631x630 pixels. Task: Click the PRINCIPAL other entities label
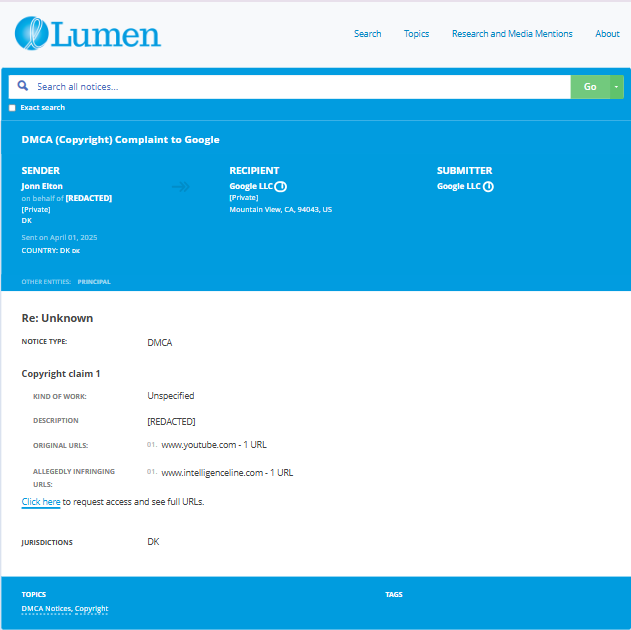point(94,282)
